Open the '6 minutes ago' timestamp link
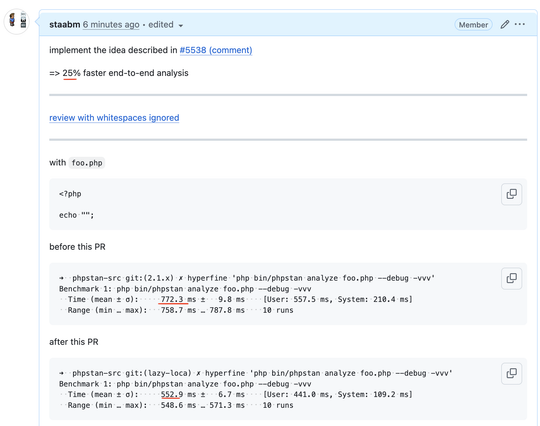 coord(111,25)
